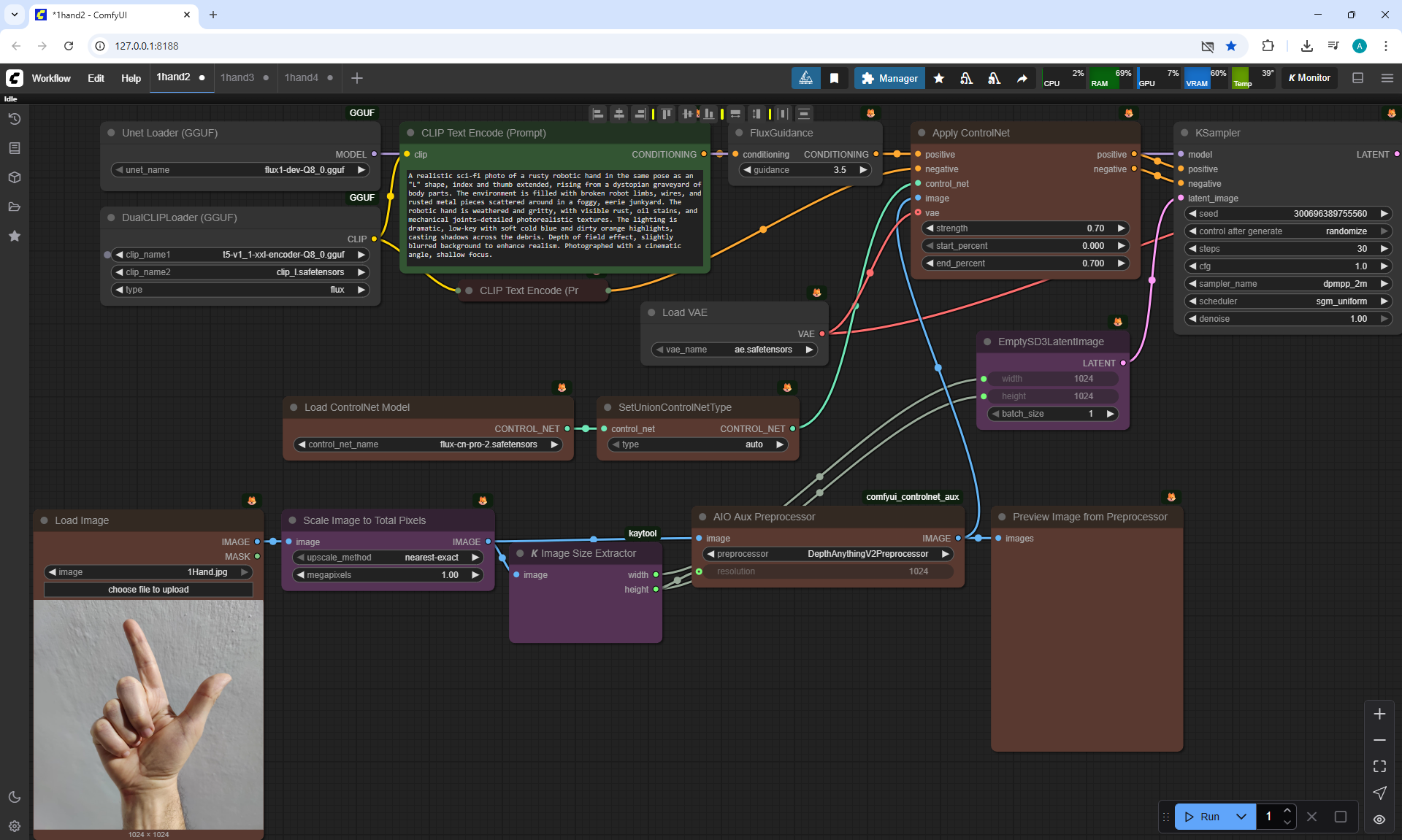1402x840 pixels.
Task: Click the Manager button
Action: coord(889,78)
